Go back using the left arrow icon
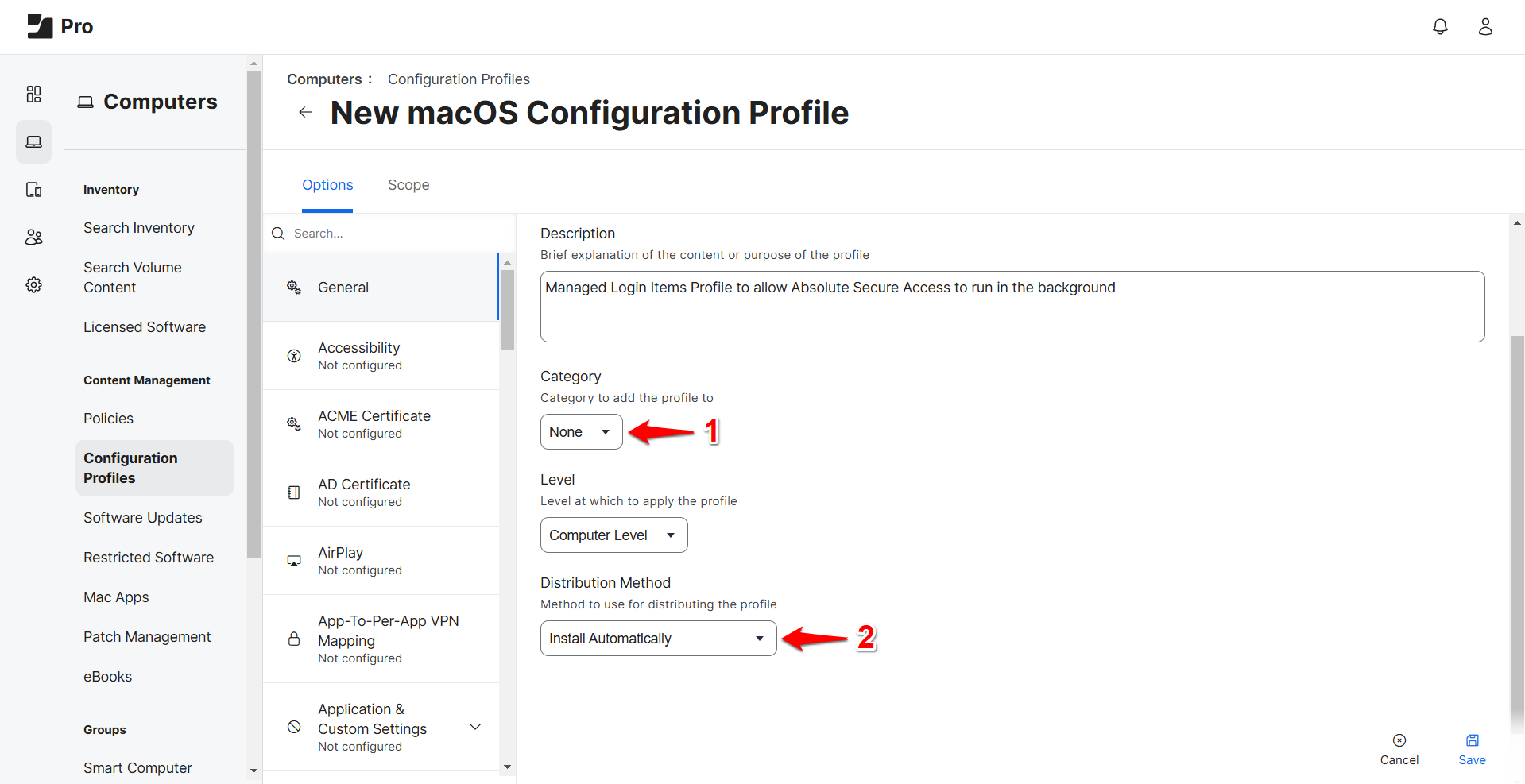Screen dimensions: 1525x784 (x=305, y=112)
